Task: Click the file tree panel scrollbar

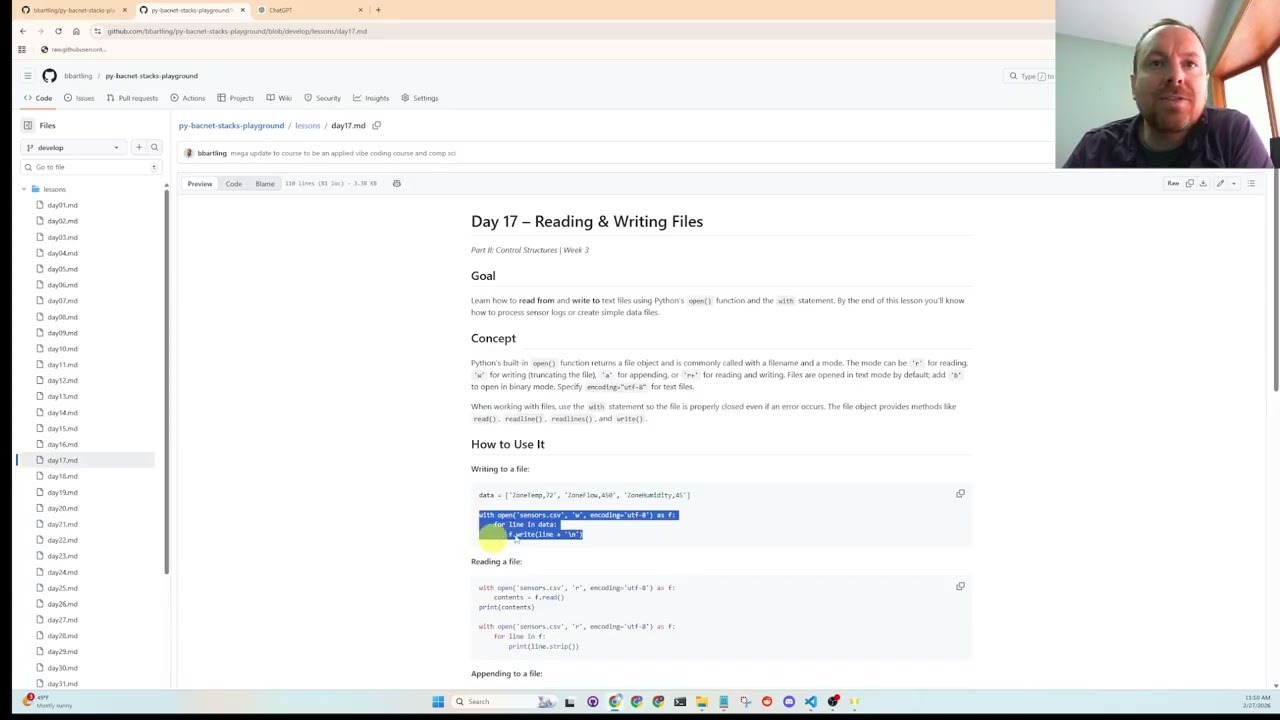Action: click(166, 380)
